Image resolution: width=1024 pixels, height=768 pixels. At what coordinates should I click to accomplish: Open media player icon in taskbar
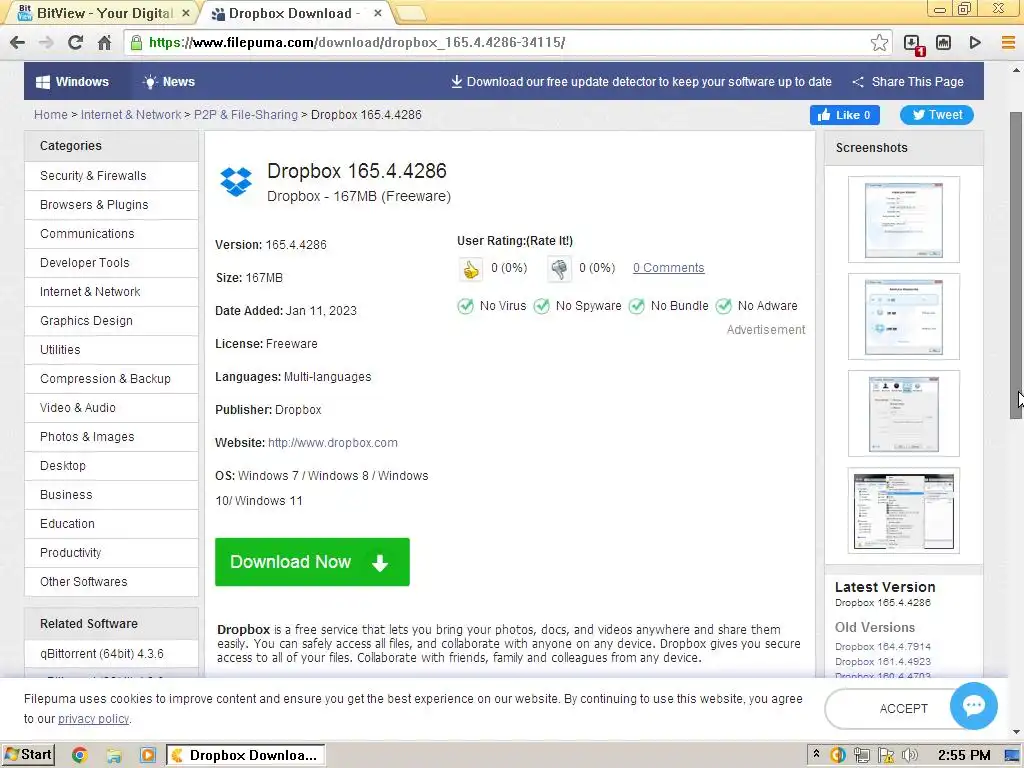[148, 755]
